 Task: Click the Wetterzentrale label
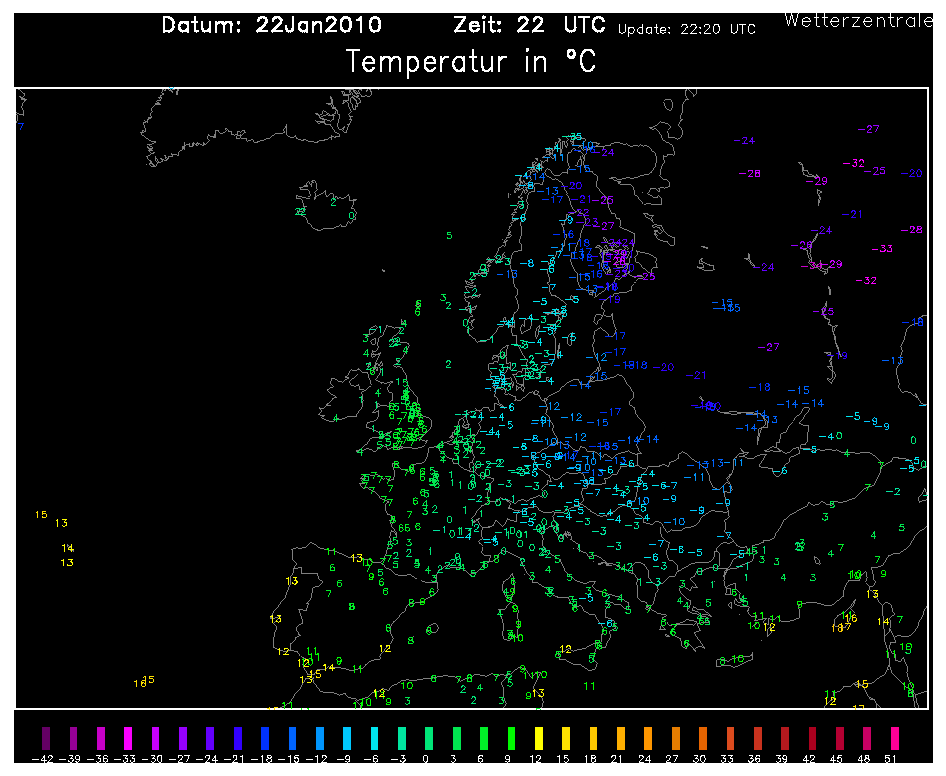pos(857,20)
